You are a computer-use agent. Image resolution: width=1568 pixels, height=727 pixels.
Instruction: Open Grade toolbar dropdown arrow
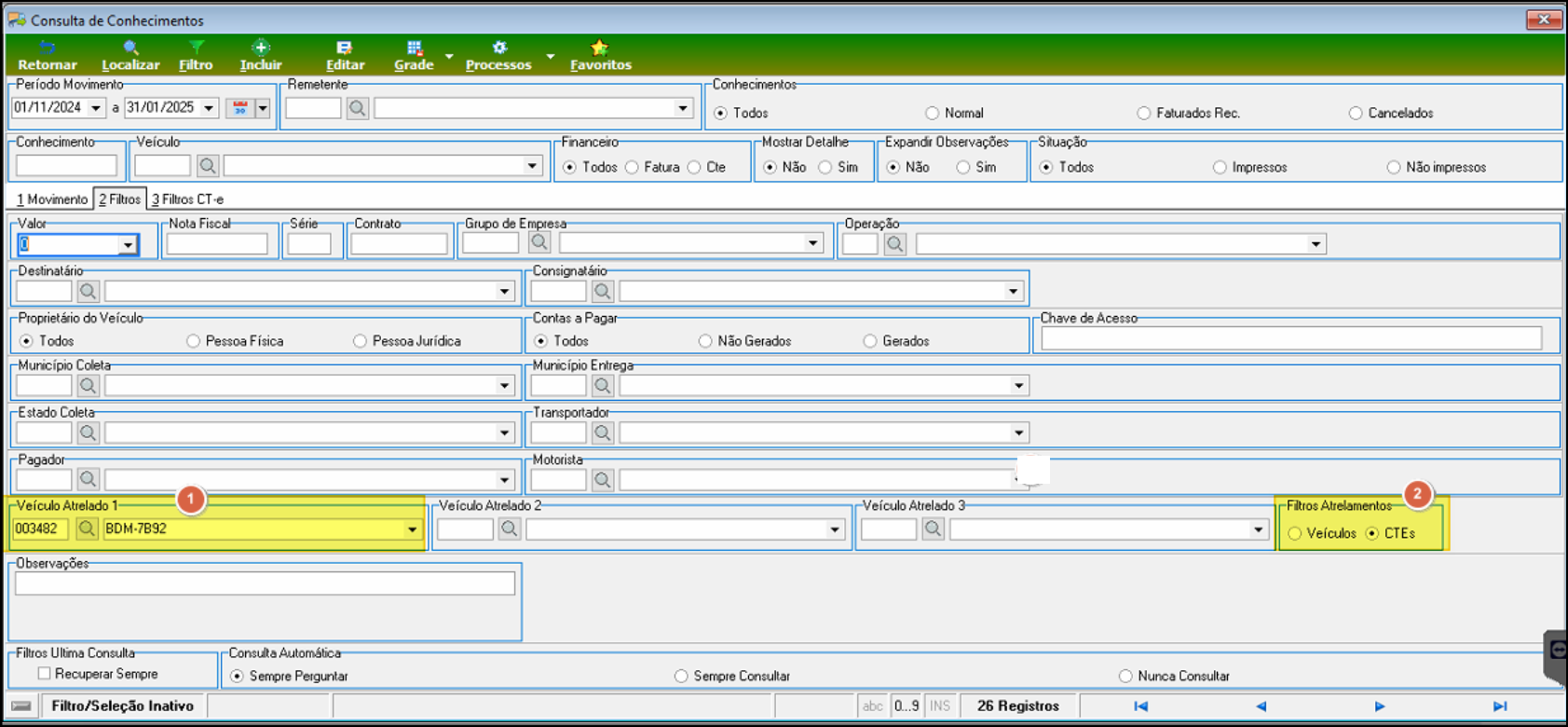click(x=449, y=56)
